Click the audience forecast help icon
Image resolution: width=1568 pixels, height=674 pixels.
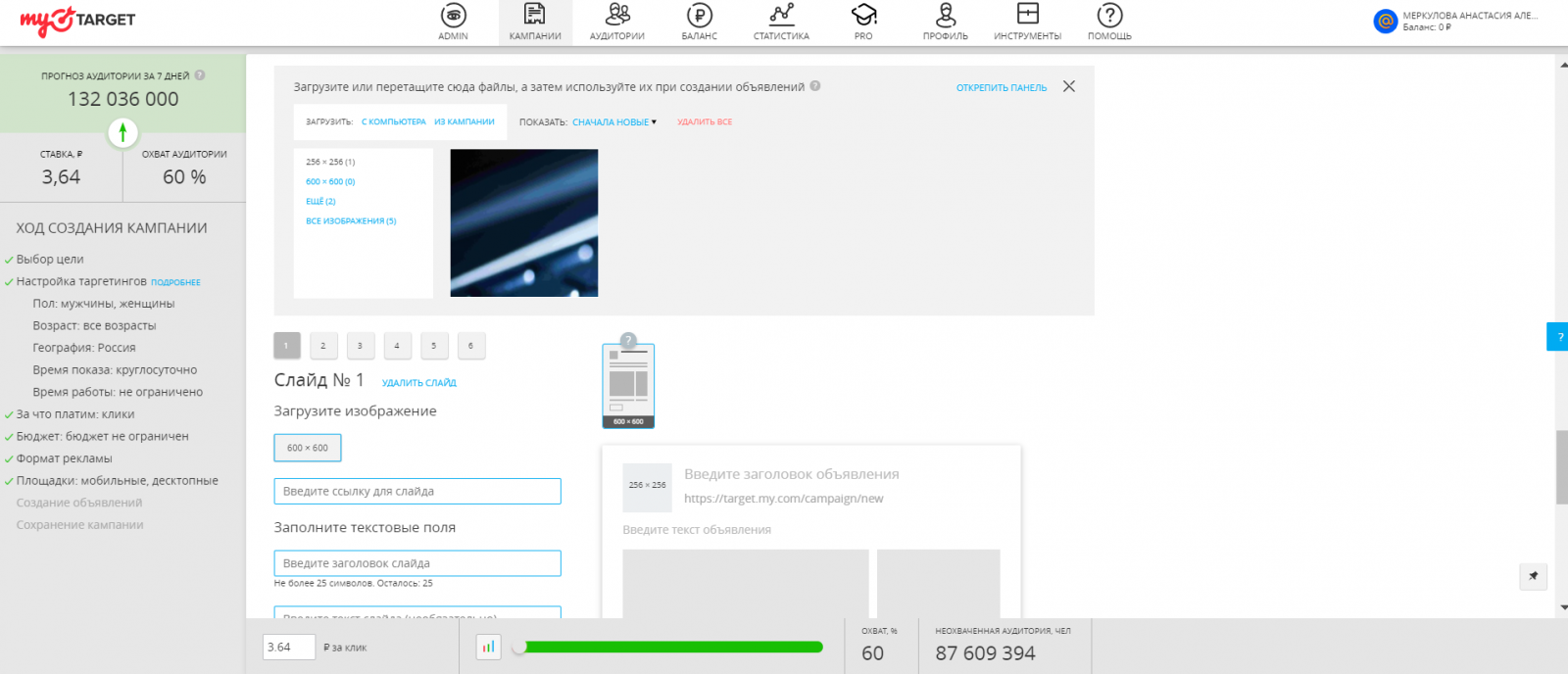pos(200,74)
